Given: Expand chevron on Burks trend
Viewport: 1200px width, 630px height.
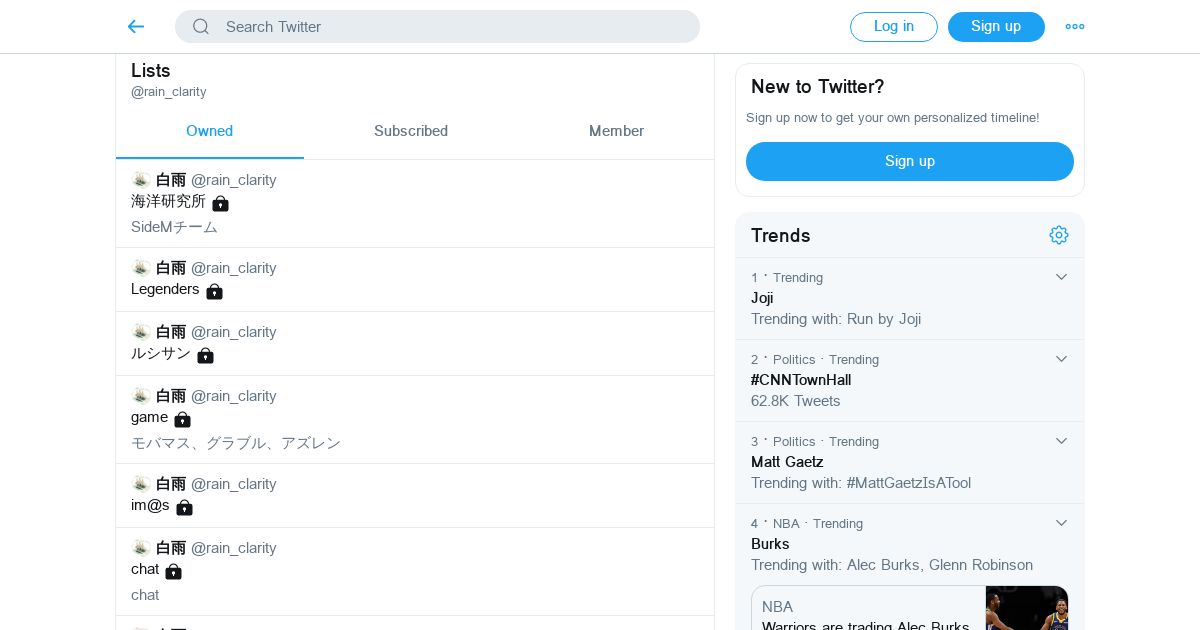Looking at the screenshot, I should click(x=1062, y=523).
